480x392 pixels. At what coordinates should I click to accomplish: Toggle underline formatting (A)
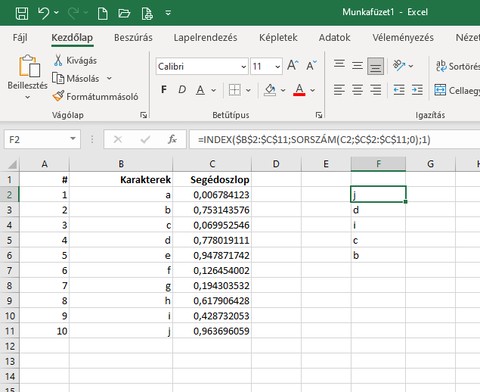click(200, 90)
